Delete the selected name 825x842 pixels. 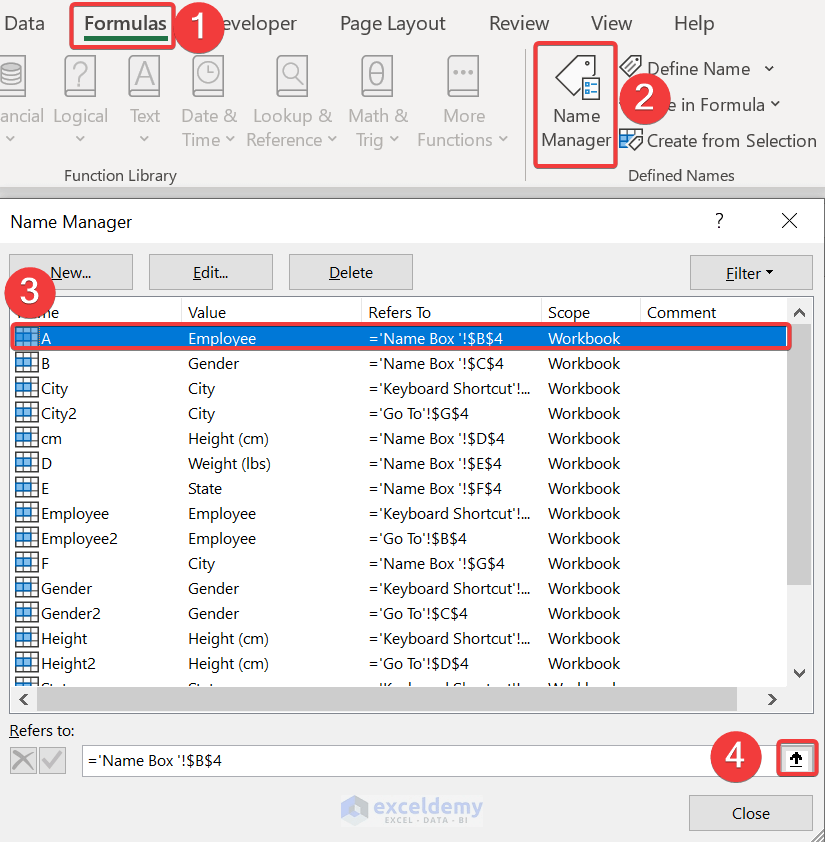click(350, 272)
